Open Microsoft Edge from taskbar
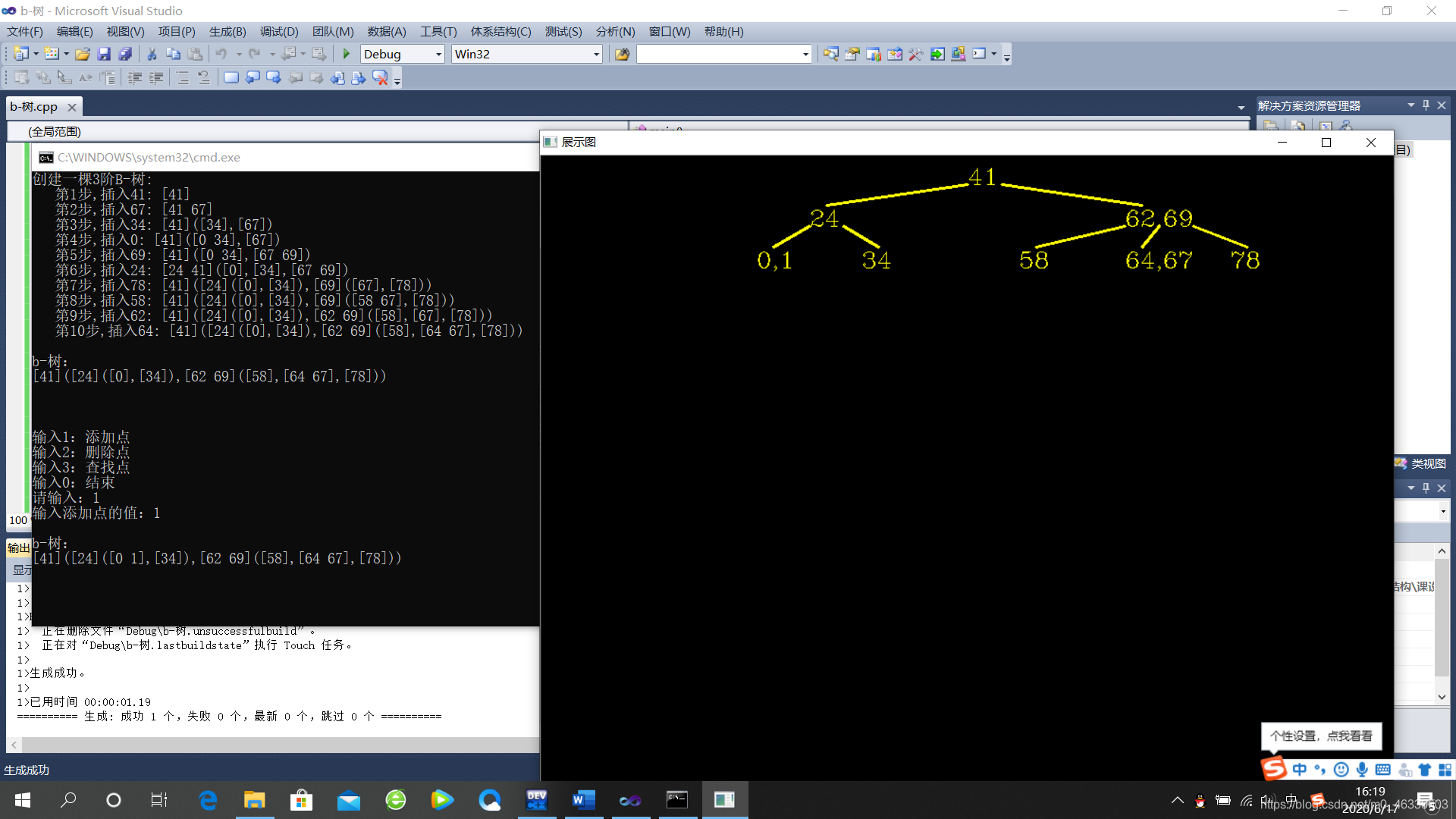The height and width of the screenshot is (819, 1456). pos(207,800)
